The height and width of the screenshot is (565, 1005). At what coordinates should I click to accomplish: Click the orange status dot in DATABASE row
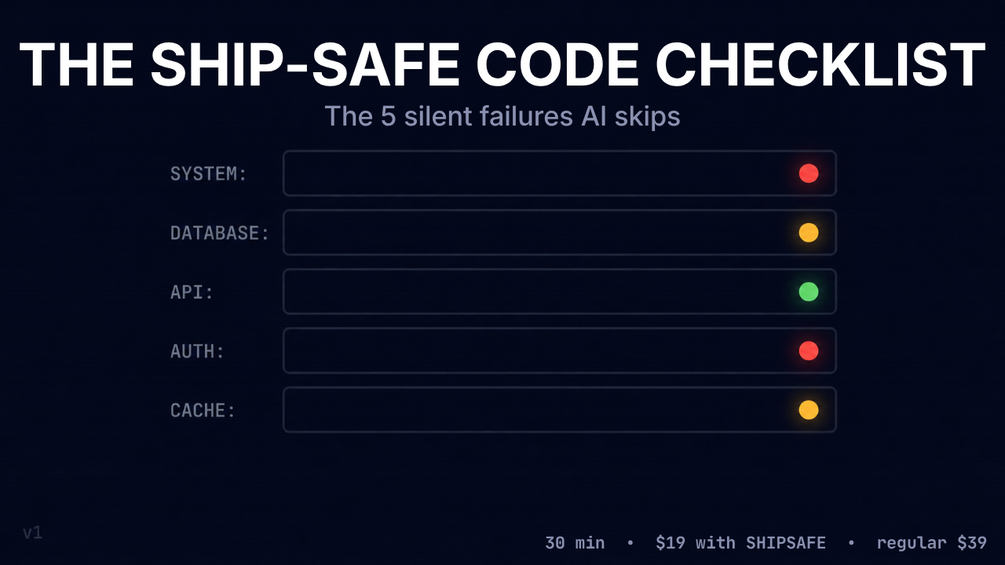[808, 233]
